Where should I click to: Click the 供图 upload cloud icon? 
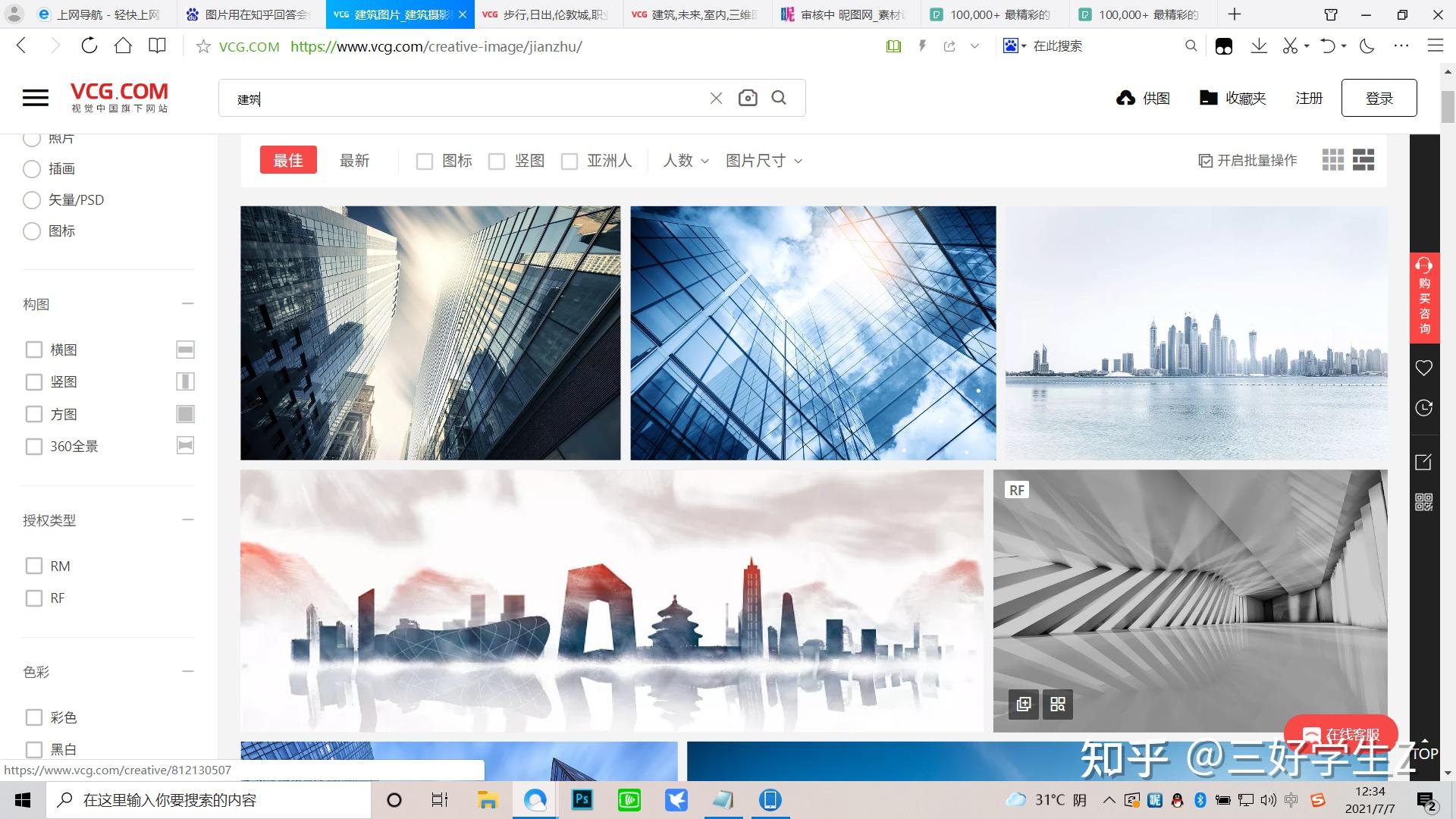[1126, 98]
